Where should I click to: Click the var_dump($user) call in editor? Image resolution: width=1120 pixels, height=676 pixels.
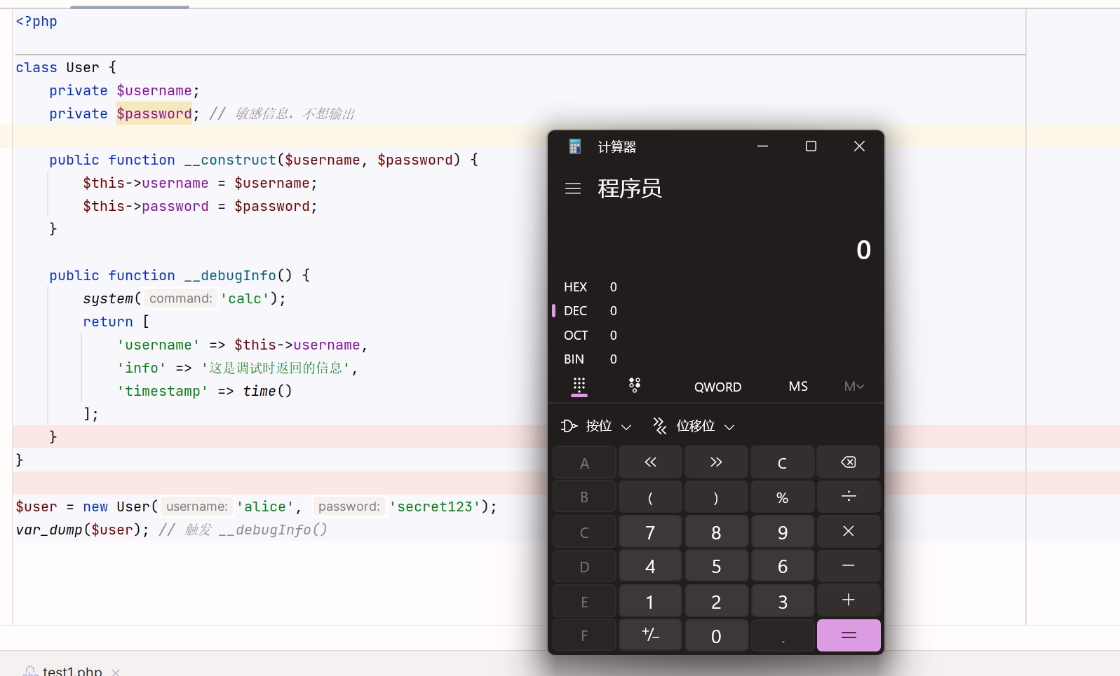82,530
